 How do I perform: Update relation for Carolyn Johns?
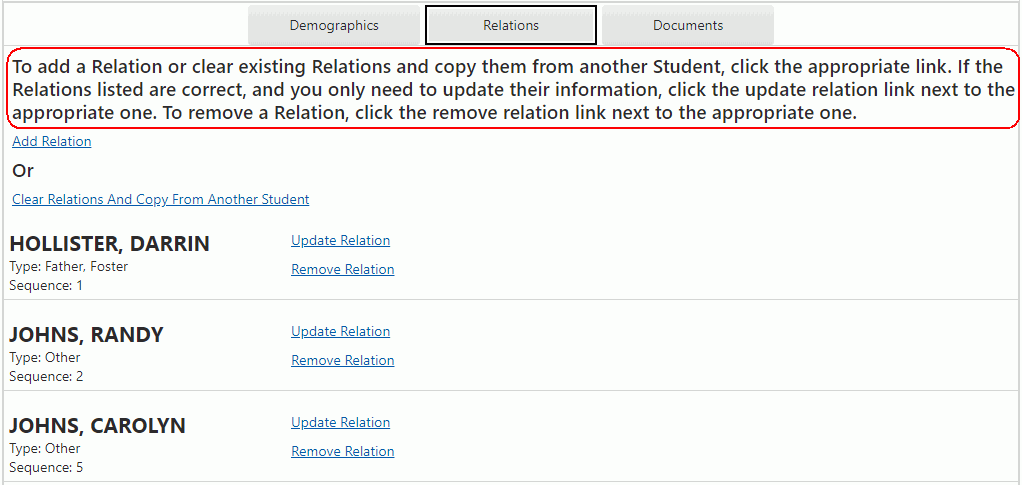340,423
